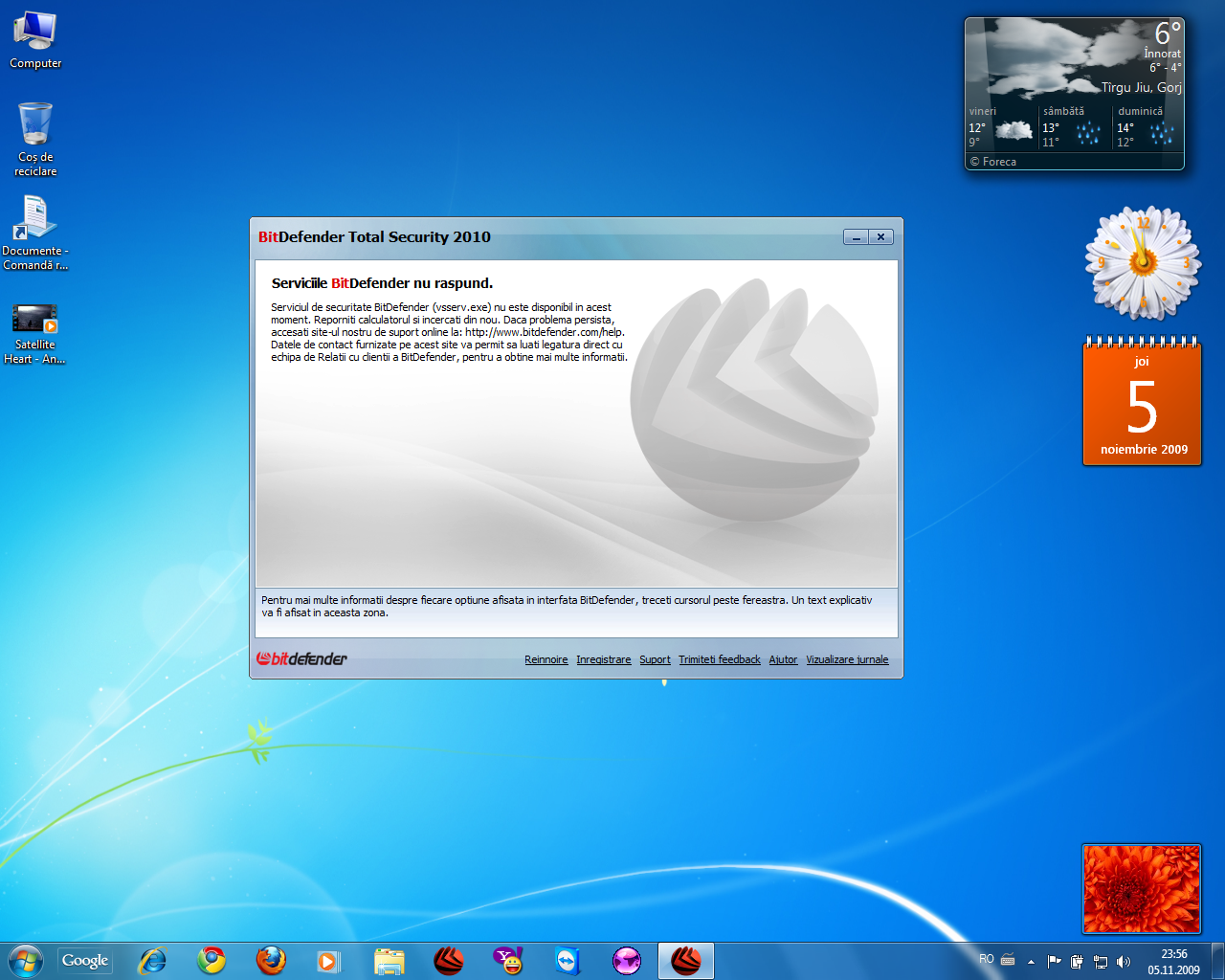Click the 'Serviciile BitDefender nu raspund.' heading
The height and width of the screenshot is (980, 1225).
pyautogui.click(x=382, y=283)
